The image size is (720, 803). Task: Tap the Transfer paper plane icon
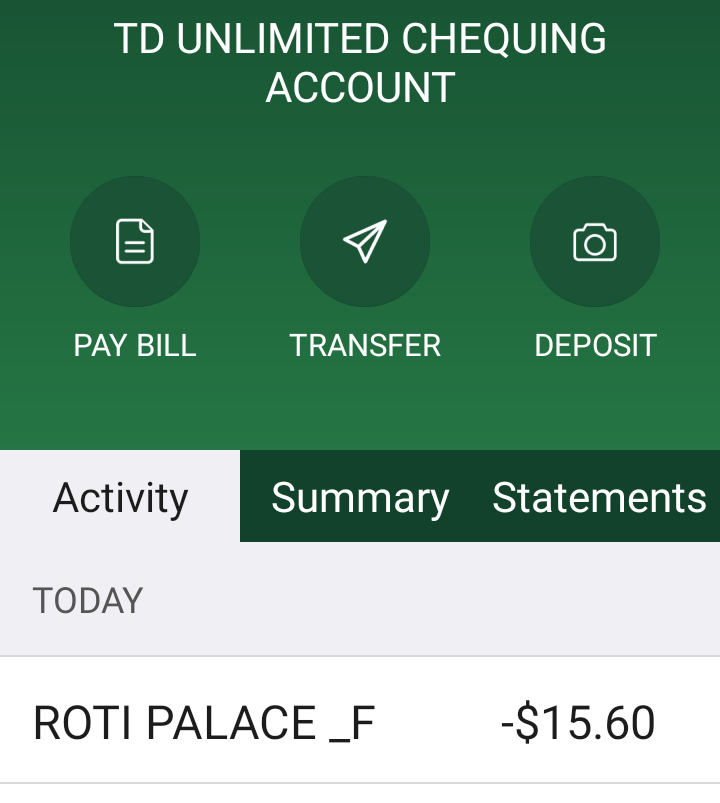point(365,241)
